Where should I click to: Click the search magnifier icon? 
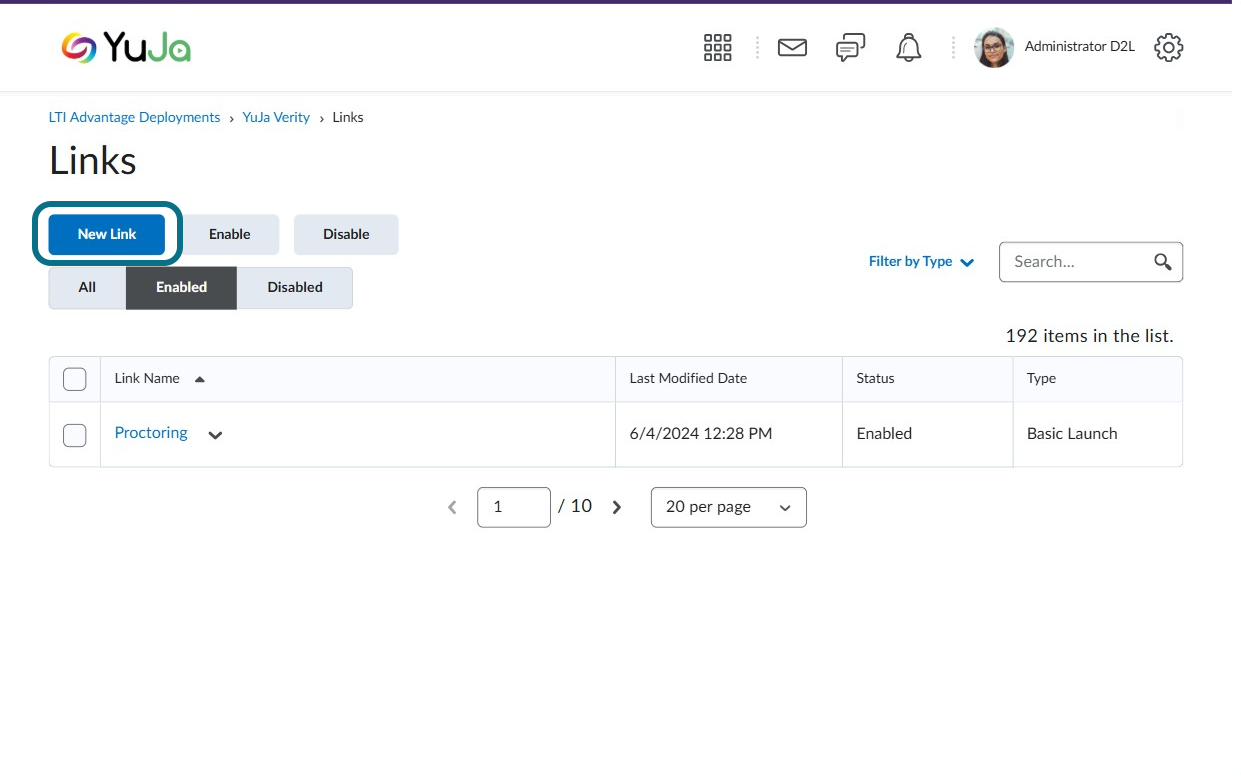coord(1162,262)
